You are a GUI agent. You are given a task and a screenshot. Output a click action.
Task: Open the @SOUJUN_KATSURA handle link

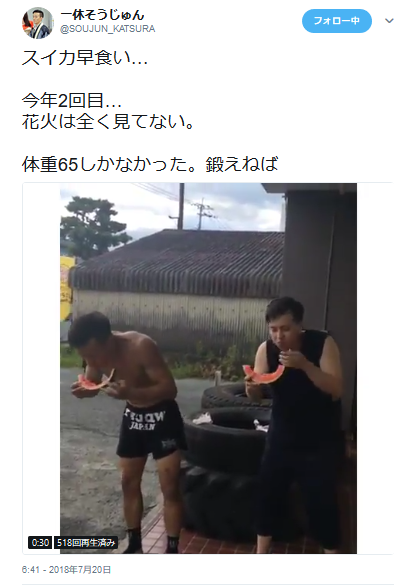tap(107, 29)
